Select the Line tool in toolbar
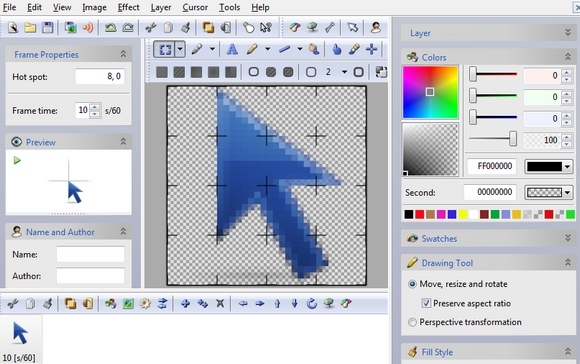This screenshot has width=580, height=364. (285, 49)
